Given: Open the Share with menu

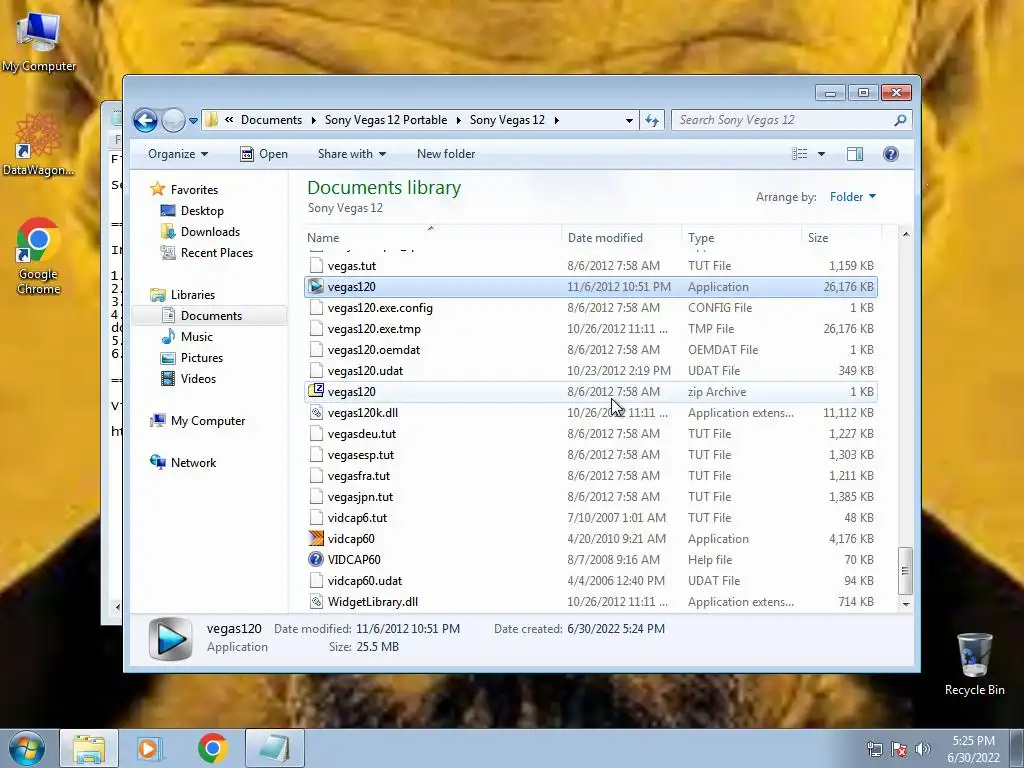Looking at the screenshot, I should (x=351, y=154).
